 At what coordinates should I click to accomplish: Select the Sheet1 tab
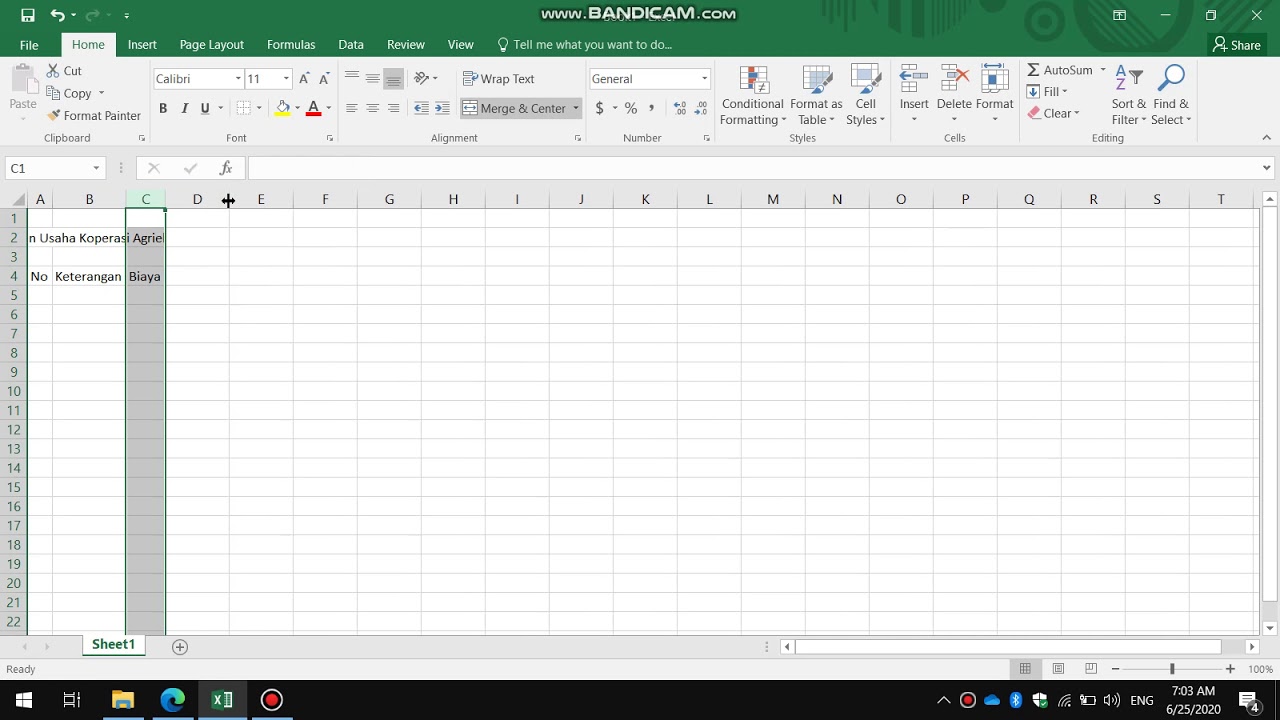pyautogui.click(x=113, y=645)
